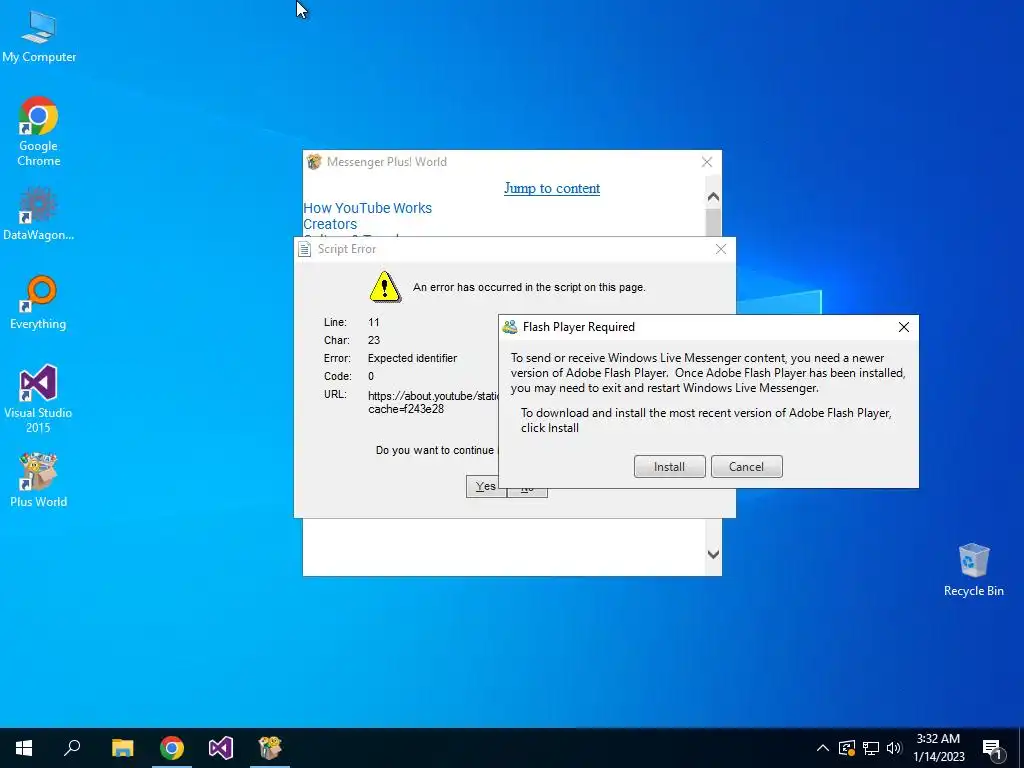Close the Messenger Plus! World window
Image resolution: width=1024 pixels, height=768 pixels.
(x=707, y=162)
